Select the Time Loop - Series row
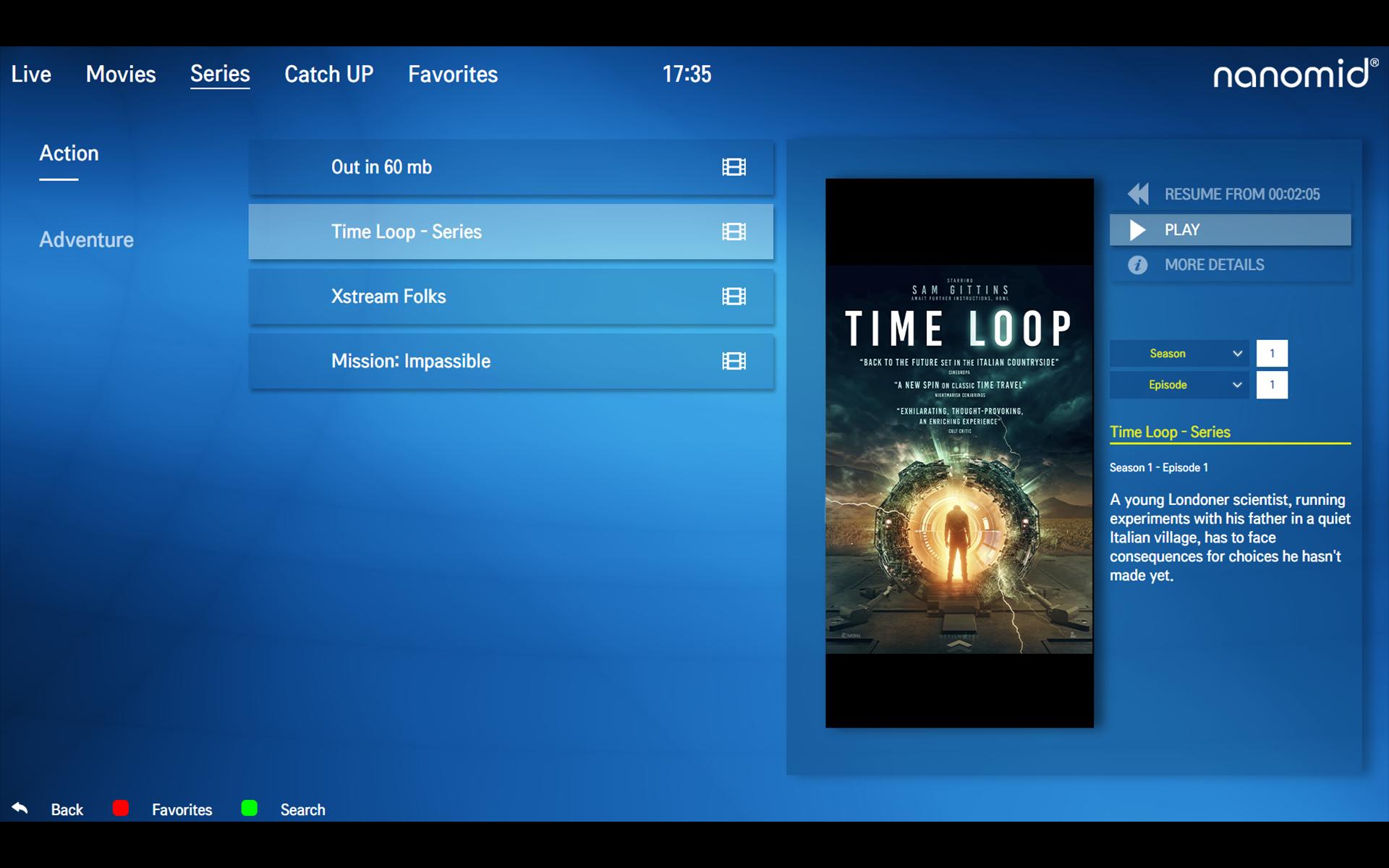Screen dimensions: 1389x868 pos(511,231)
